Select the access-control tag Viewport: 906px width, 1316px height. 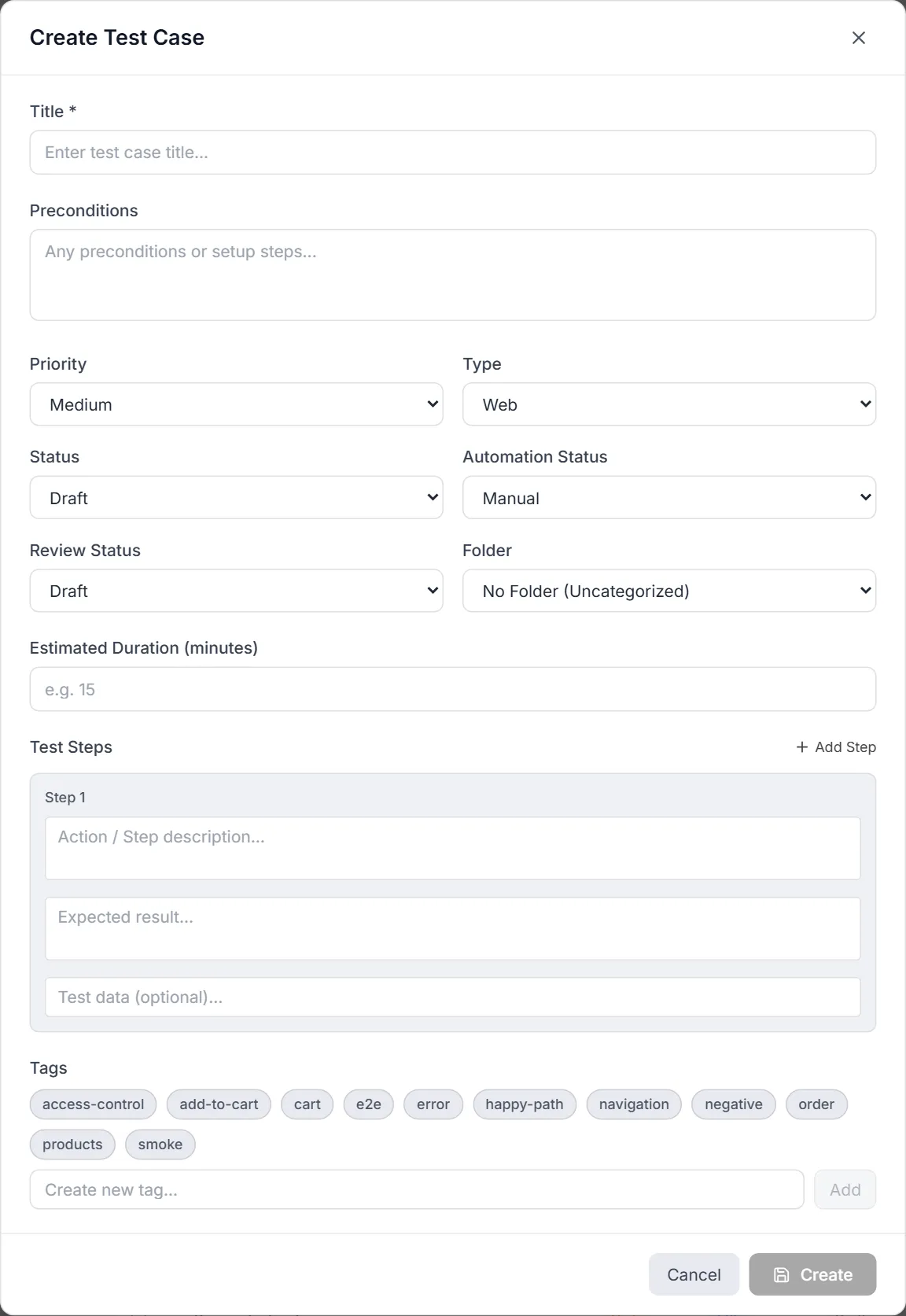click(x=94, y=1104)
